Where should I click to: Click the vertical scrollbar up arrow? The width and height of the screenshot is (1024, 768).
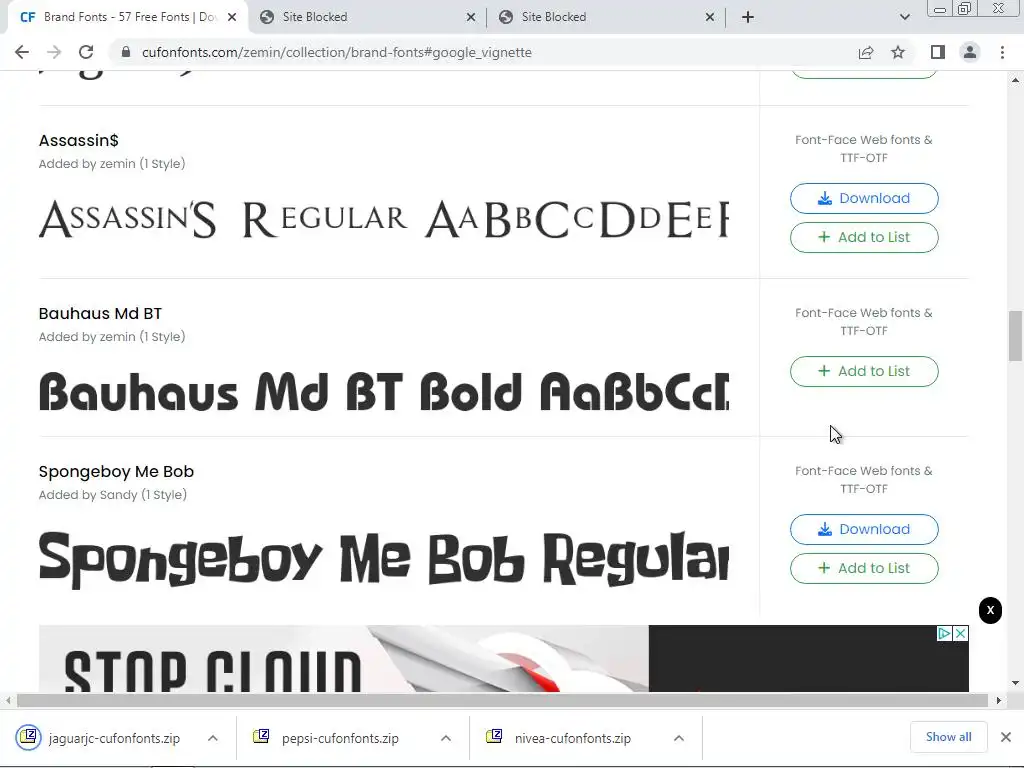tap(1015, 80)
